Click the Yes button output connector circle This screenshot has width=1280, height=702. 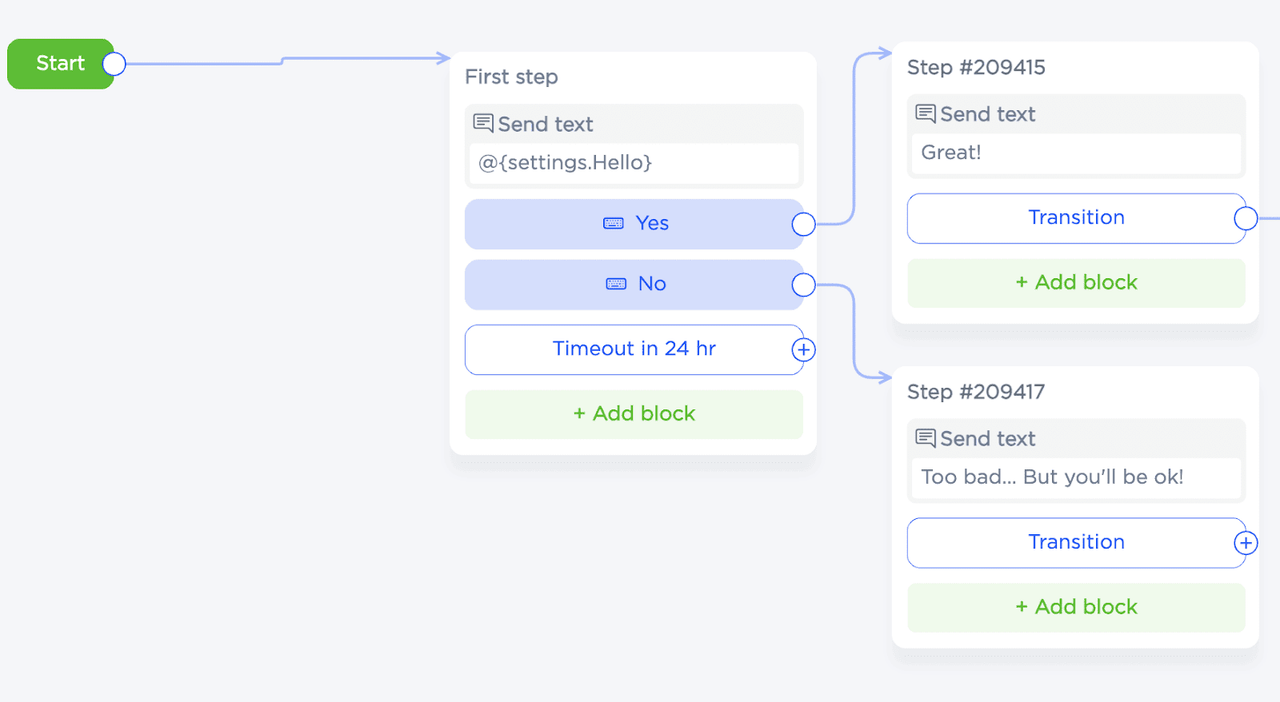coord(803,224)
